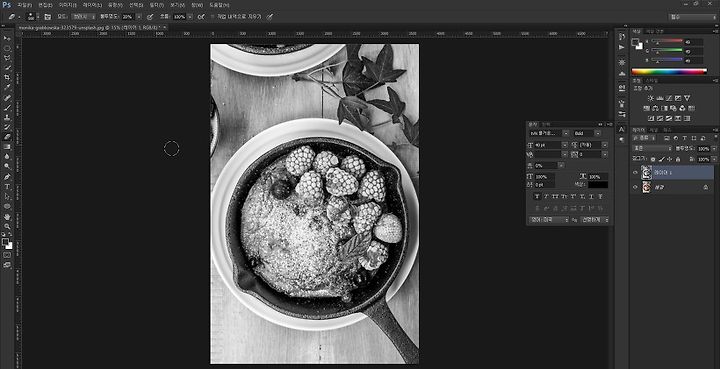Select the Zoom tool
Image resolution: width=720 pixels, height=369 pixels.
coord(7,226)
